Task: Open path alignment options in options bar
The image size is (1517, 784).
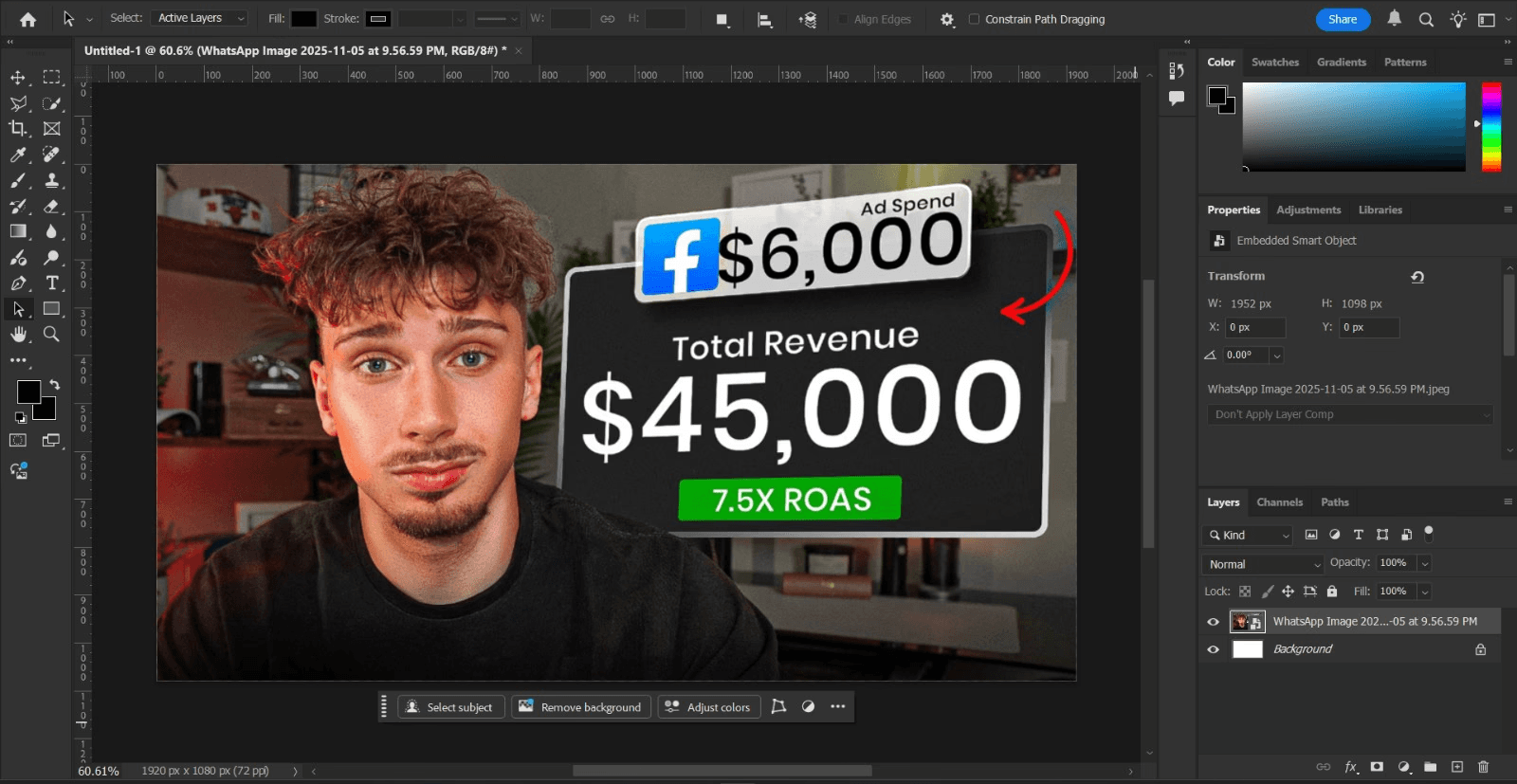Action: pyautogui.click(x=764, y=19)
